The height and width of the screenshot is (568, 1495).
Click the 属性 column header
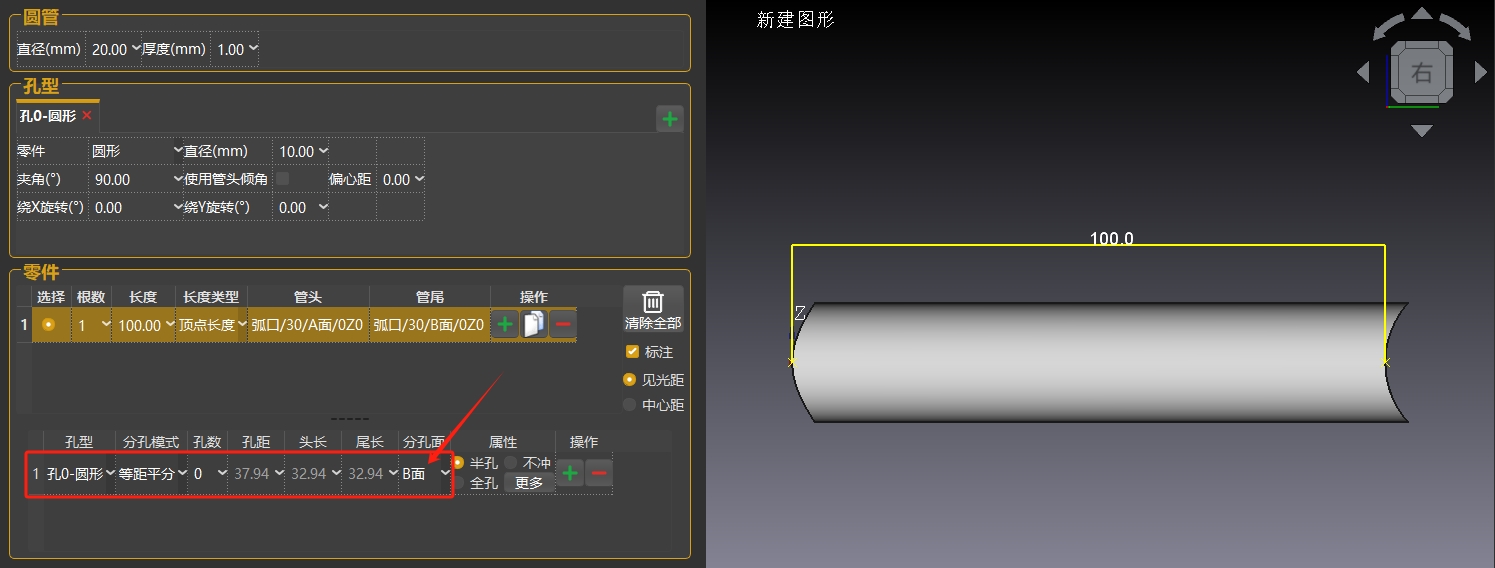[503, 441]
